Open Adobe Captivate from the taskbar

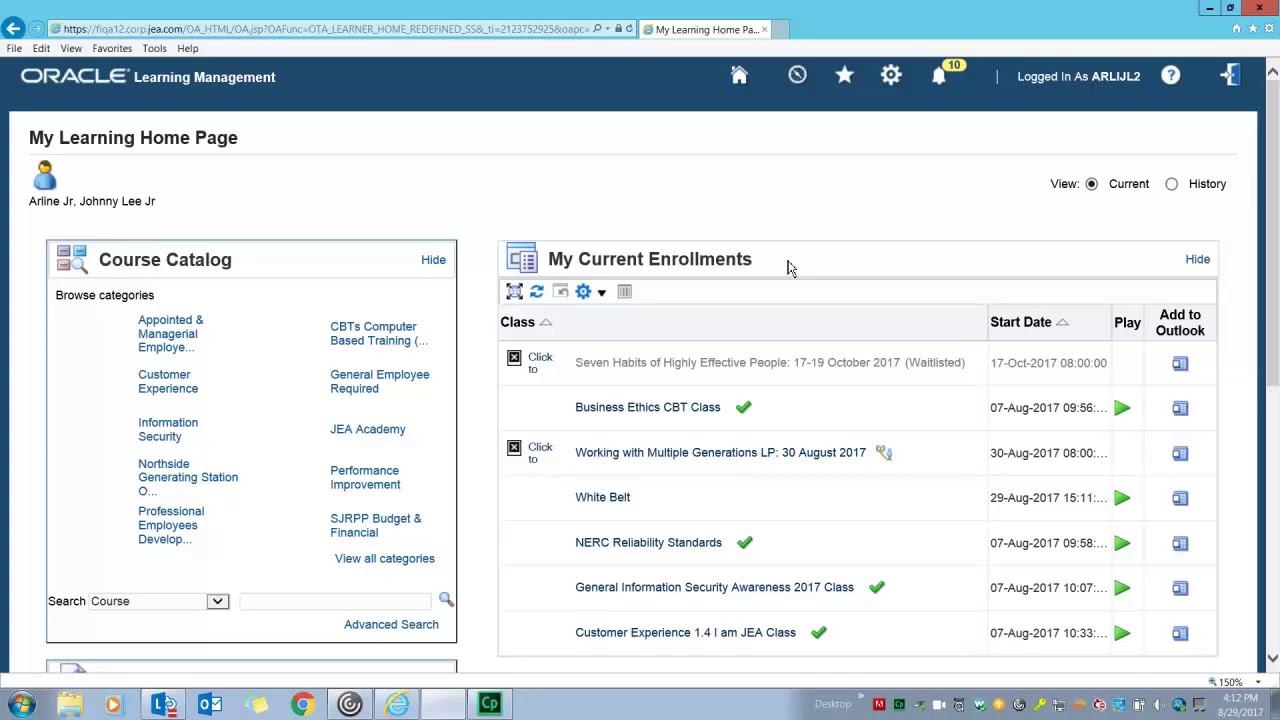click(489, 704)
